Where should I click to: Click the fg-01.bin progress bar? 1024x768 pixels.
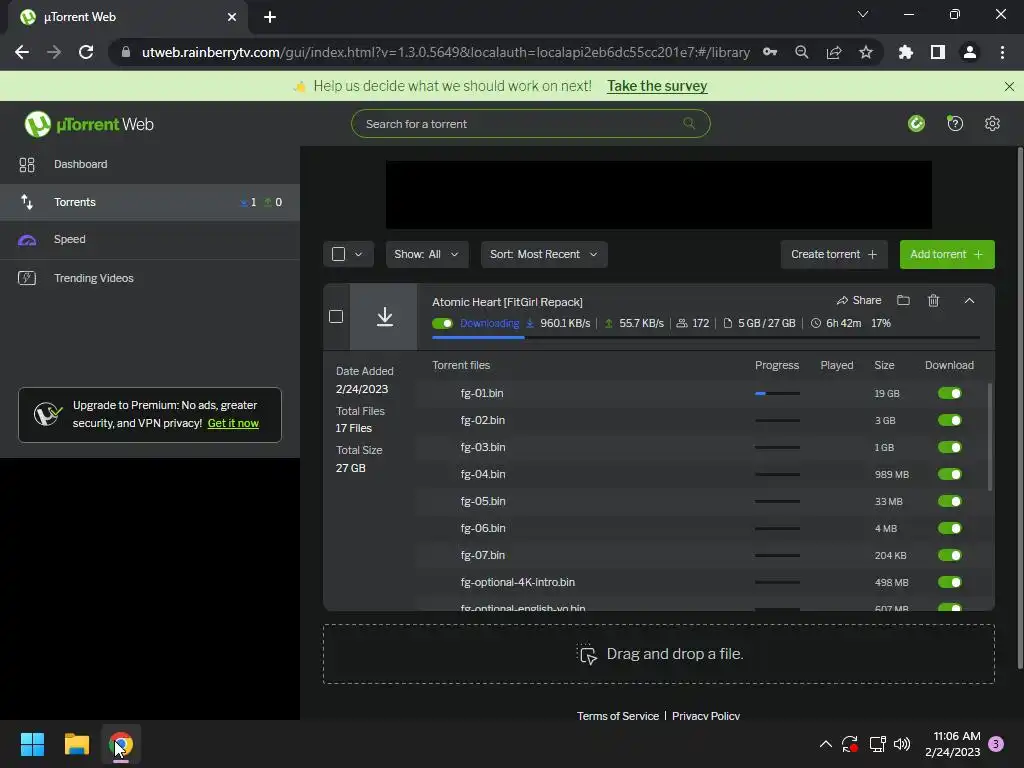[x=777, y=393]
